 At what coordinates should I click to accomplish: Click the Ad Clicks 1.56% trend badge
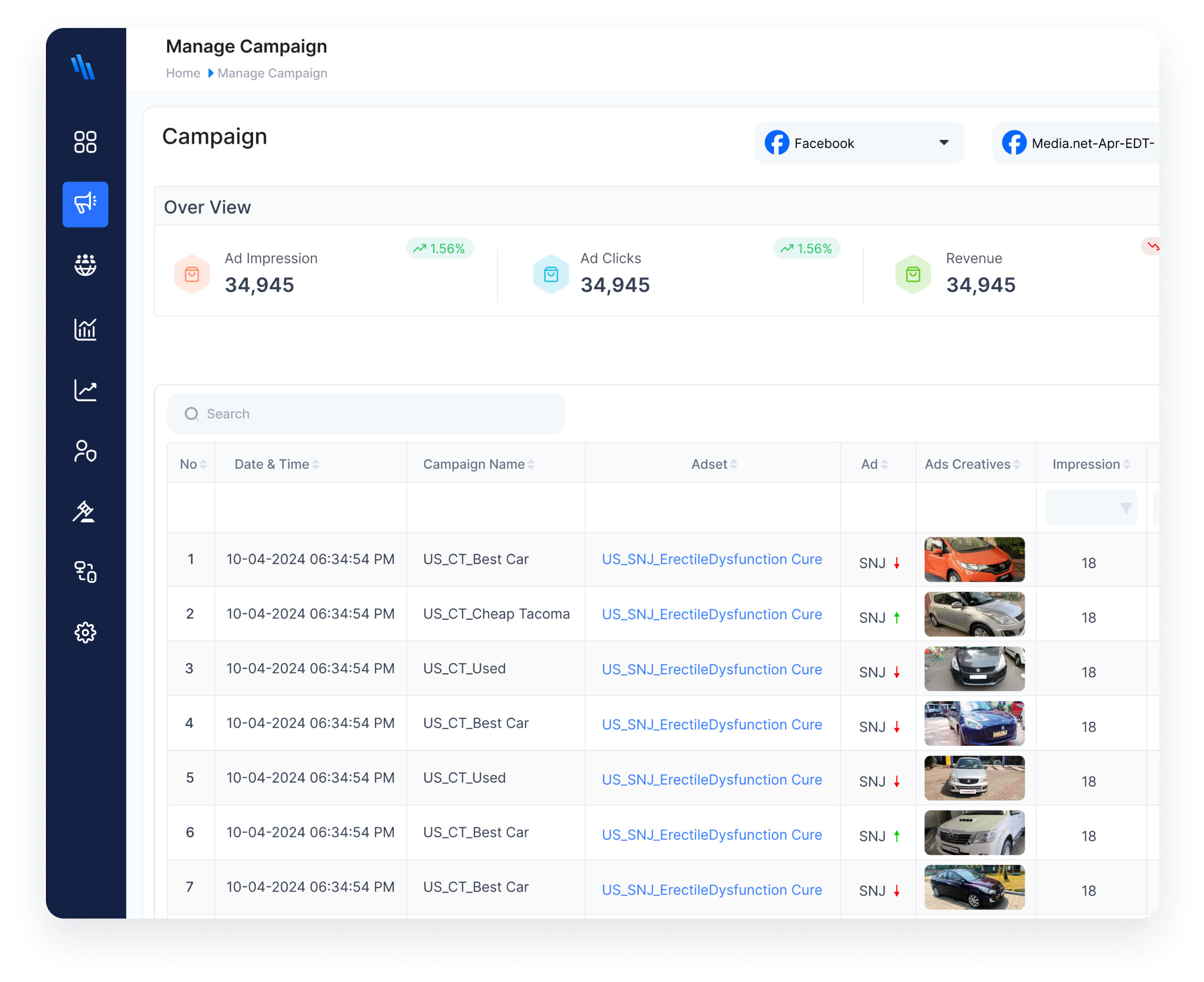tap(807, 249)
